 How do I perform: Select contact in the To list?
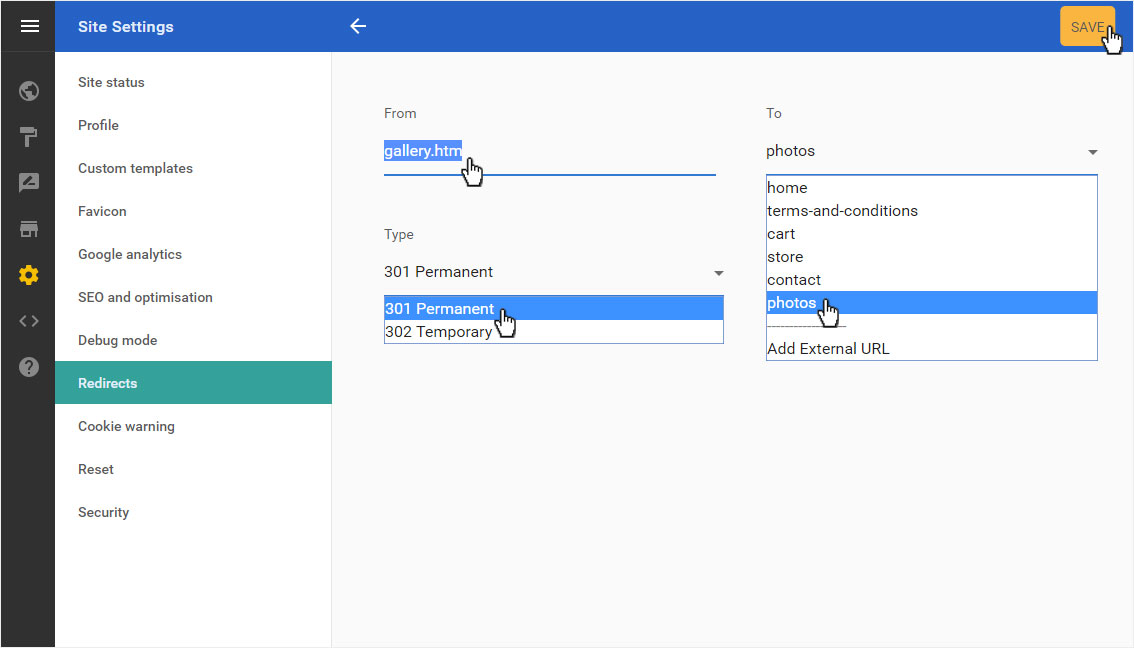point(932,280)
